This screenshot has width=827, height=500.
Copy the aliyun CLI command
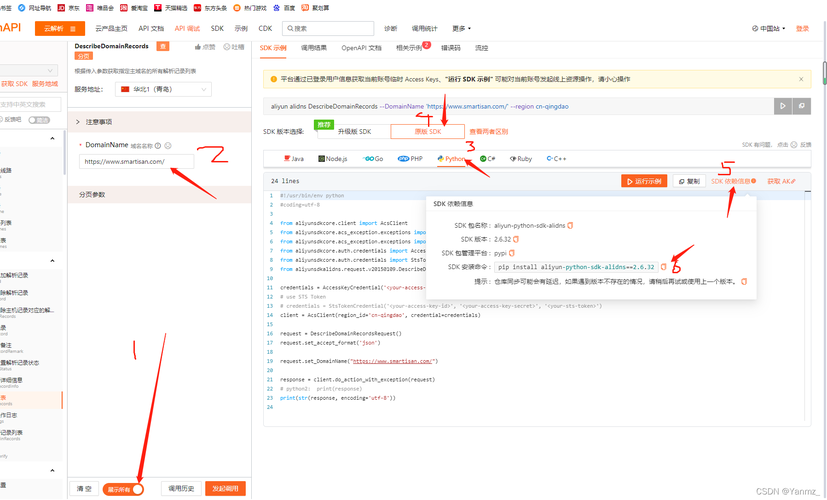[x=802, y=106]
